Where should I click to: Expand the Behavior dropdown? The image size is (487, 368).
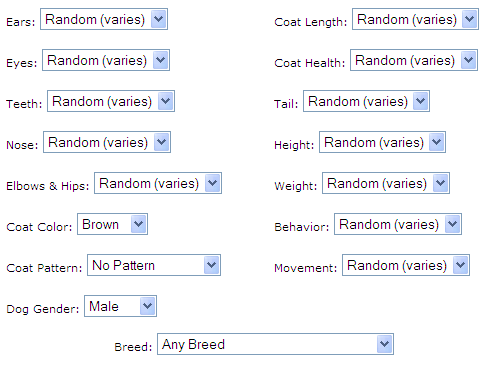(398, 224)
